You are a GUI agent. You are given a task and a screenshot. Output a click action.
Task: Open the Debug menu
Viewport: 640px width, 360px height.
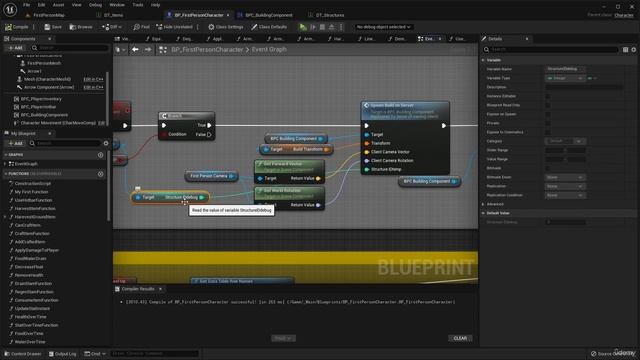click(95, 5)
